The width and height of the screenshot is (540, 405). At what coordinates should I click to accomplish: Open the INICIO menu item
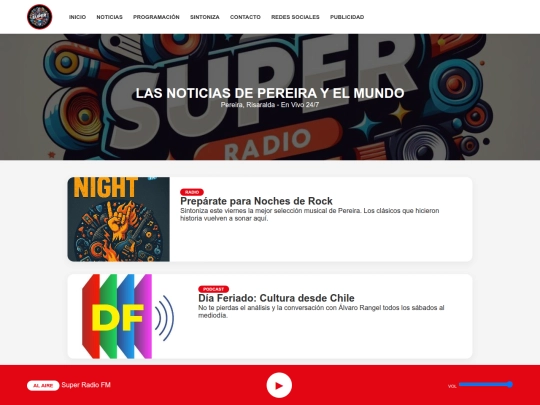pos(77,17)
